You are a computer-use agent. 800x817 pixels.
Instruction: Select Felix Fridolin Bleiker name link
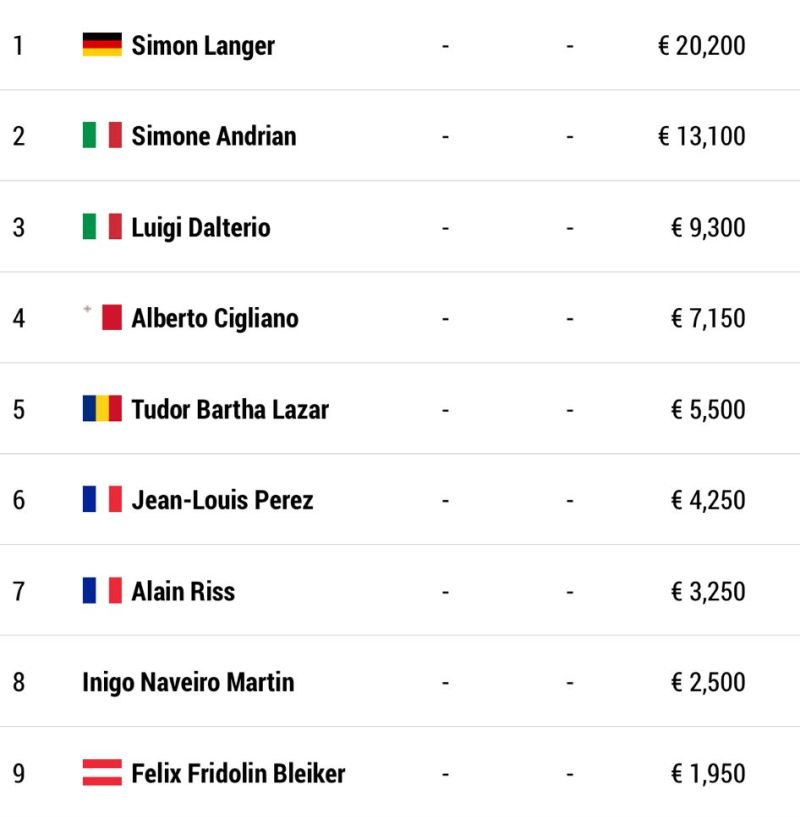(238, 773)
